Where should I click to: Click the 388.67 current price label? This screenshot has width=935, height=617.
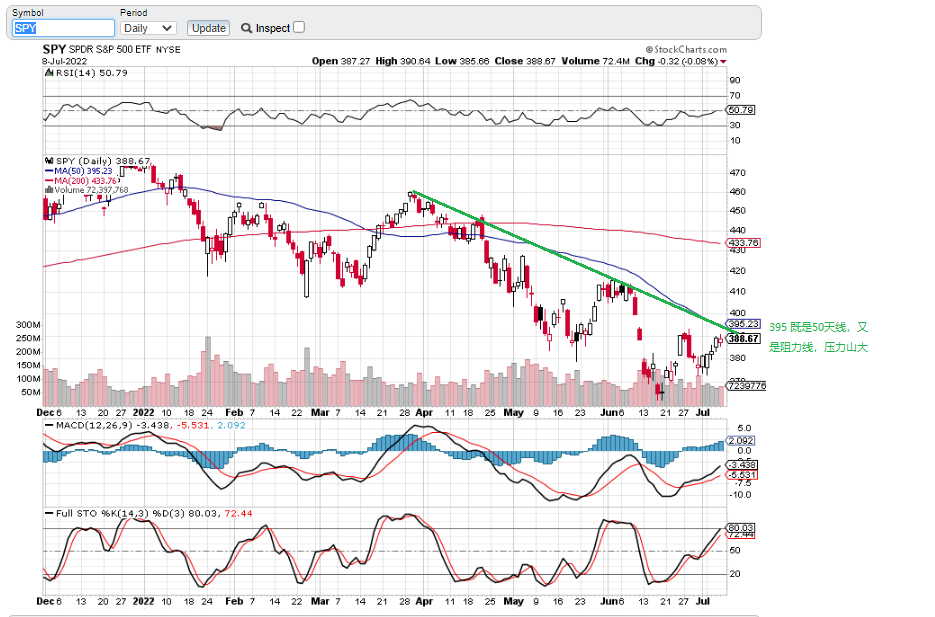click(745, 338)
